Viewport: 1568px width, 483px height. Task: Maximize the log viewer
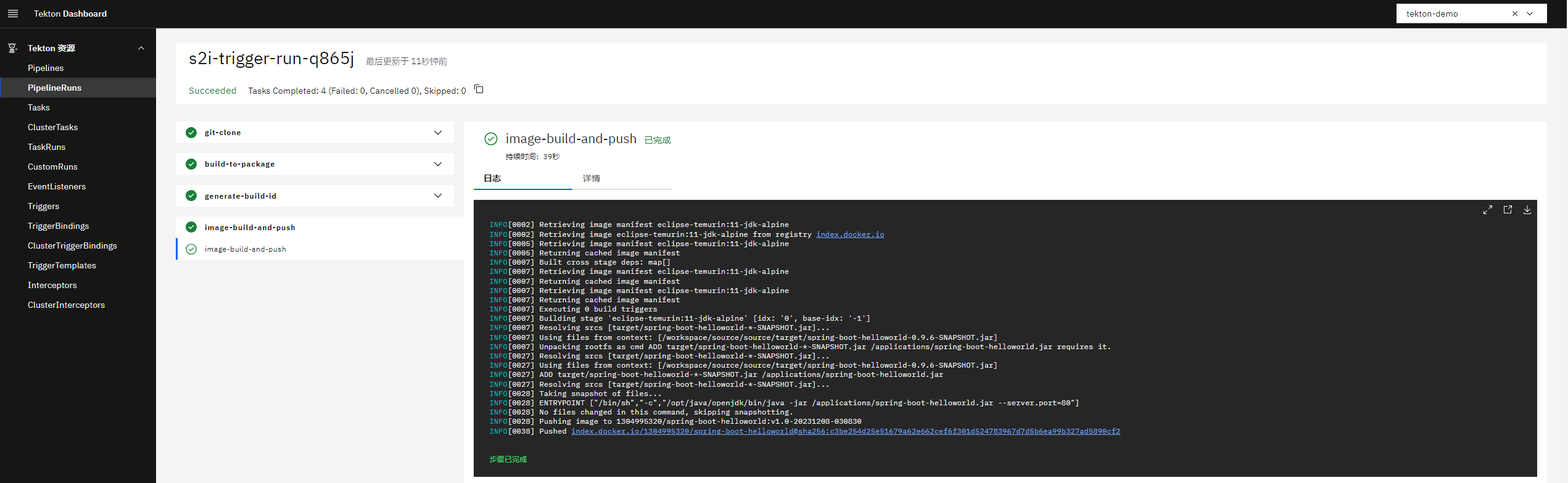(1488, 210)
